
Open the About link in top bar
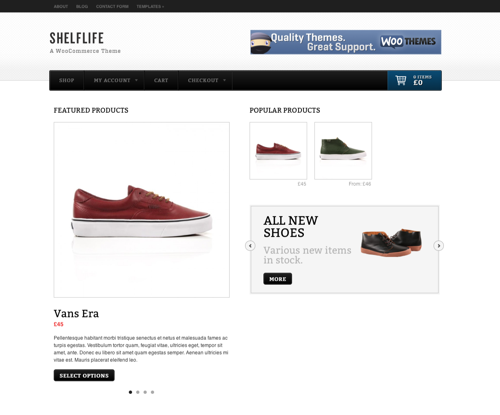[61, 6]
